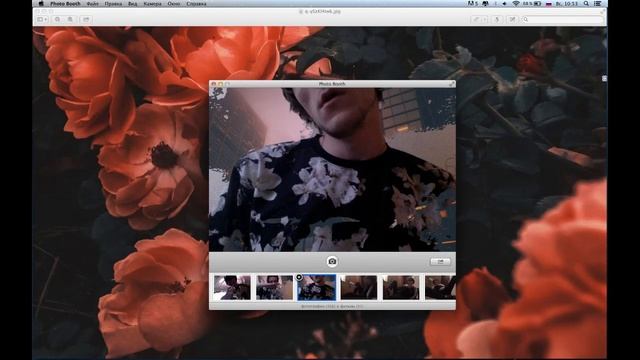Click the volume icon in the menu bar

tap(504, 3)
